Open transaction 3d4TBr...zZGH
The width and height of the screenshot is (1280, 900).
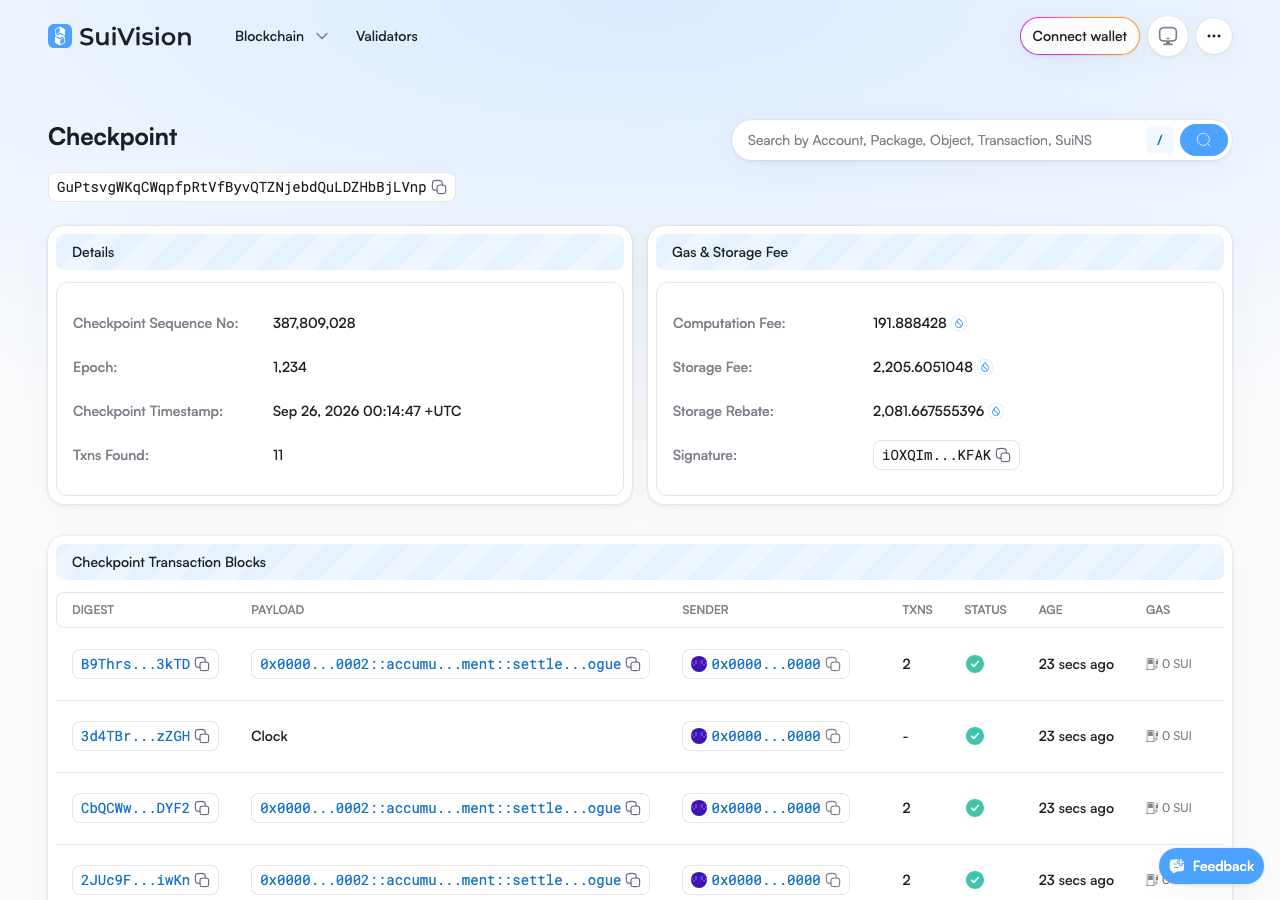pos(135,736)
